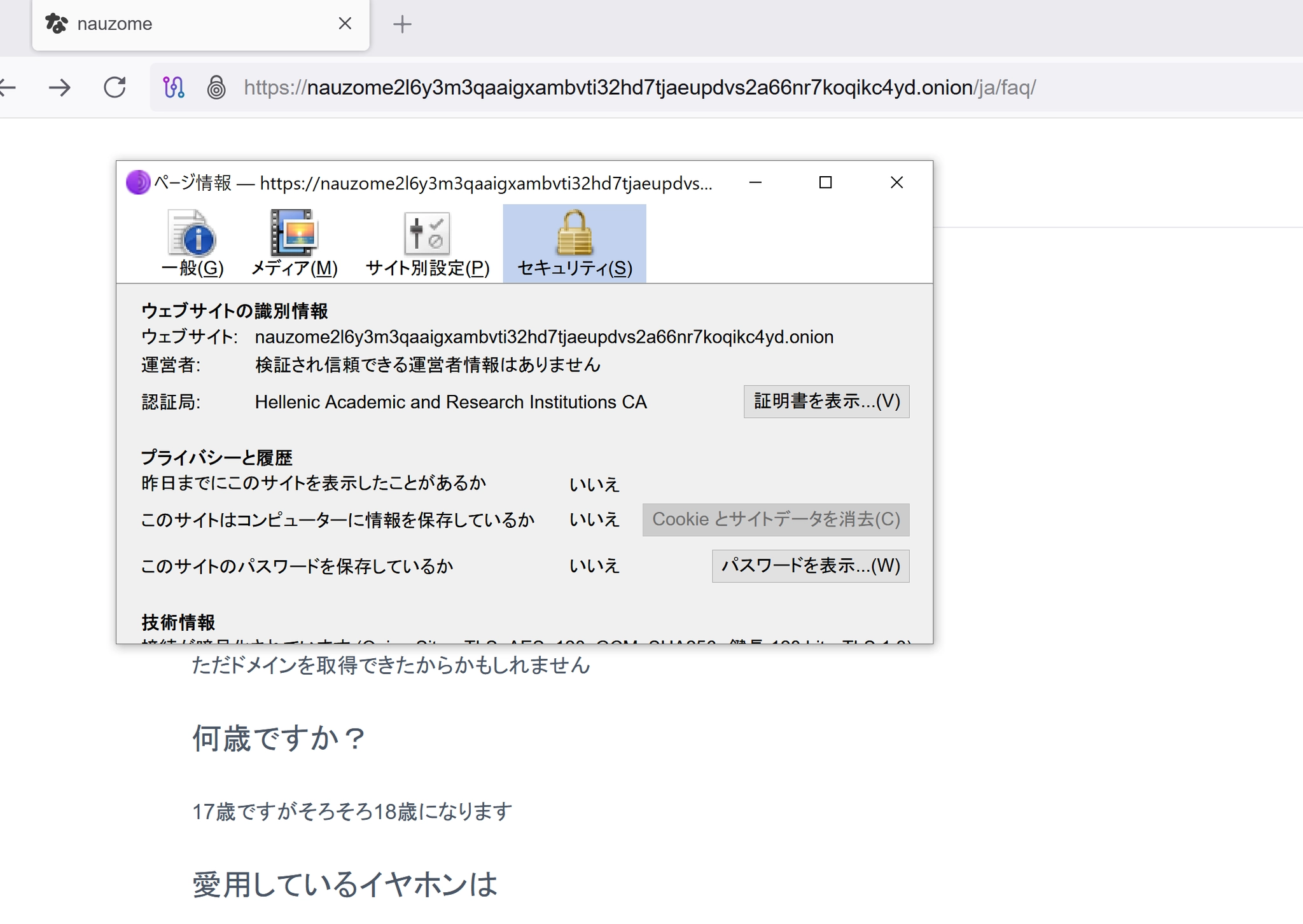
Task: Maximize the page info dialog
Action: (x=825, y=183)
